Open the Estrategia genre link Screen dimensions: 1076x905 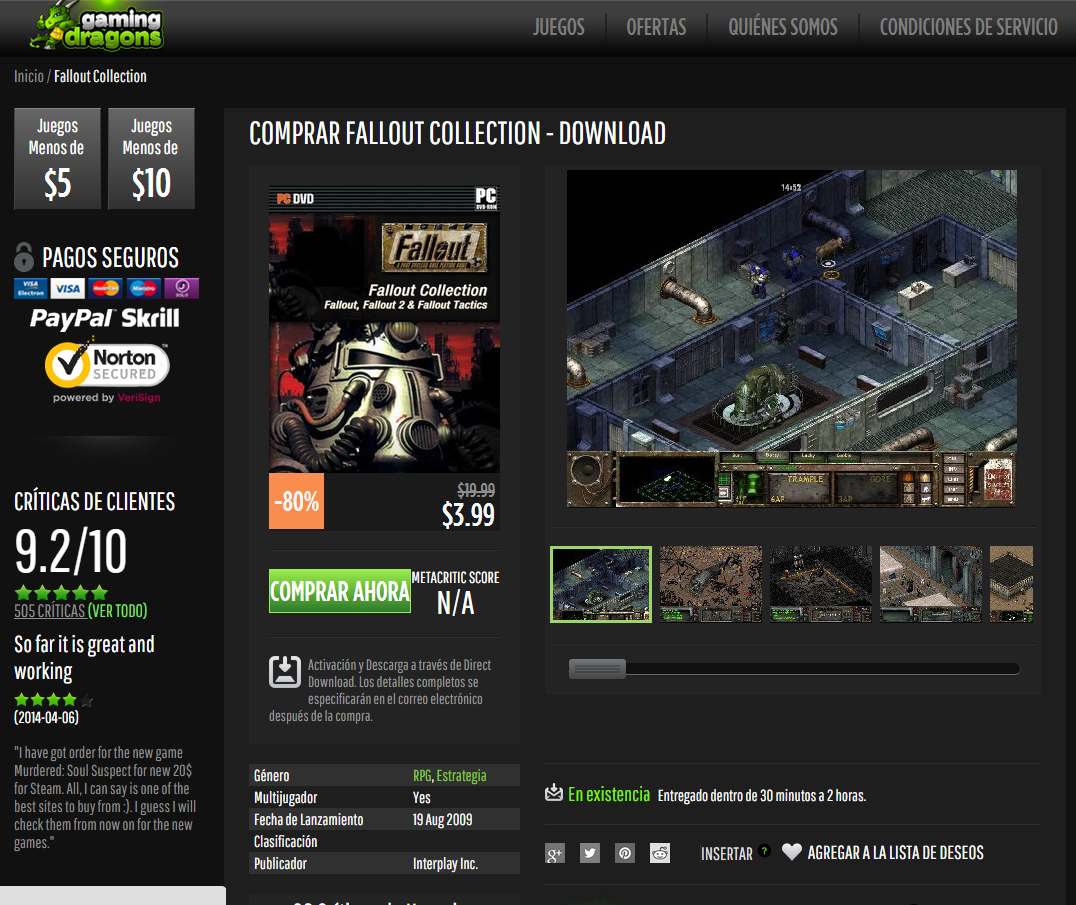click(x=461, y=775)
